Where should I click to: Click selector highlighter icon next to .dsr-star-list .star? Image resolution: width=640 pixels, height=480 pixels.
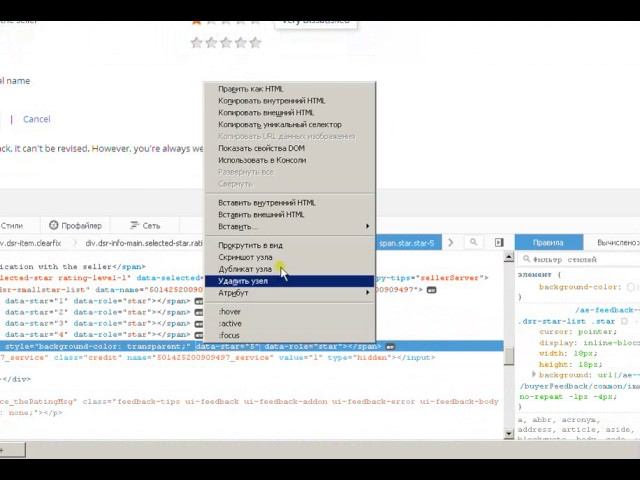coord(624,321)
